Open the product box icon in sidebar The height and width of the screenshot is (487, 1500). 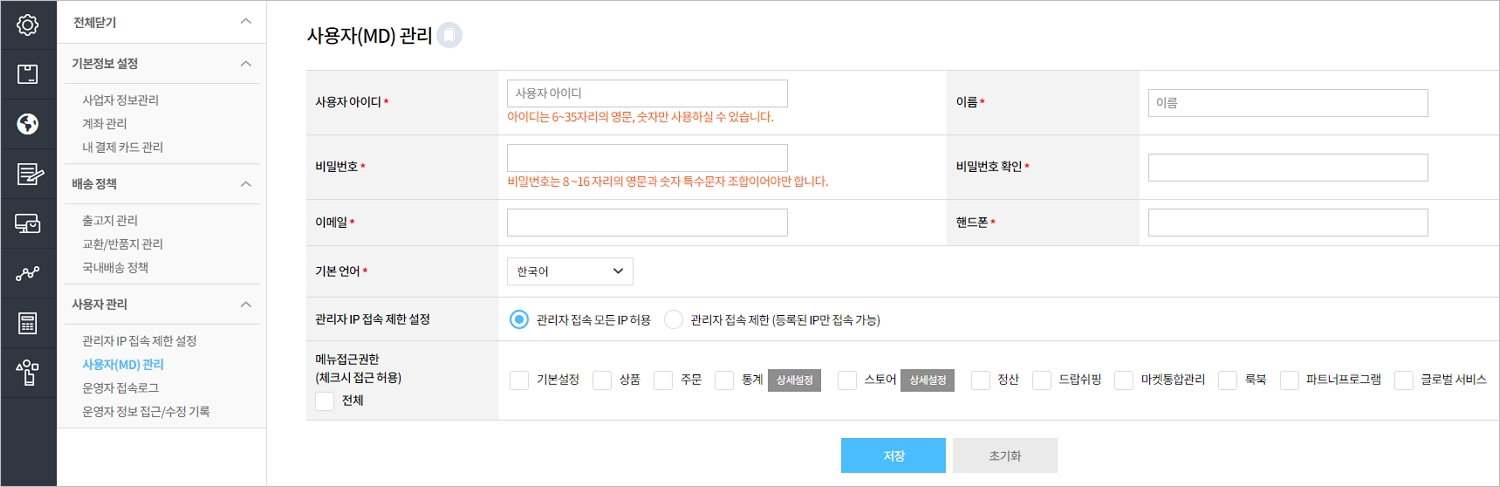pos(28,74)
